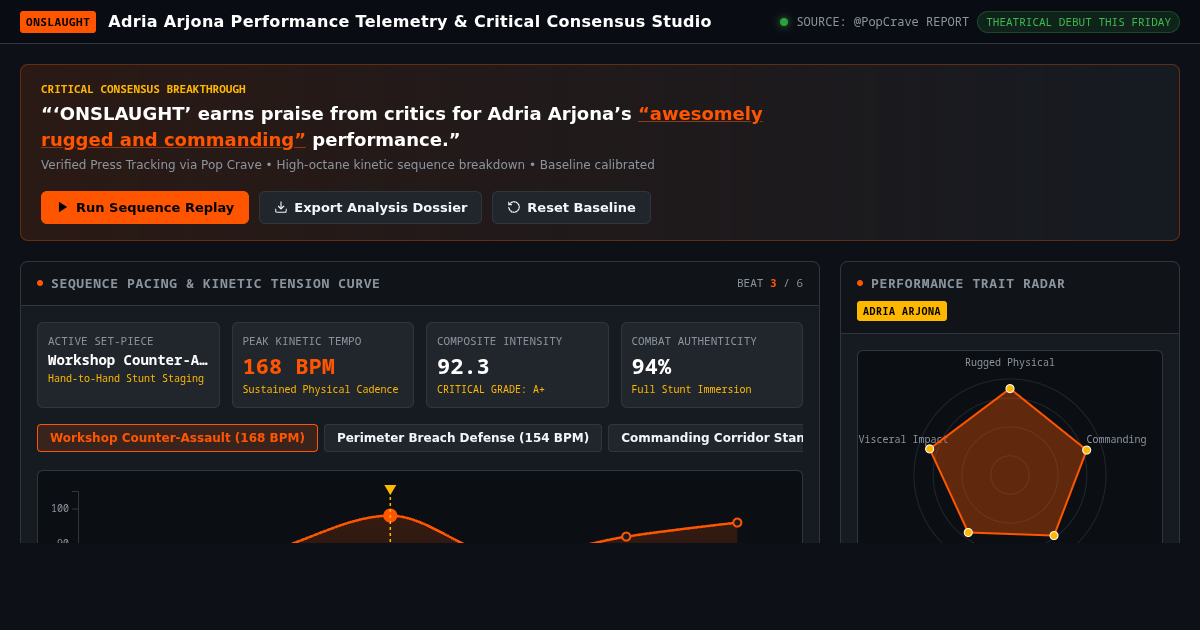1200x630 pixels.
Task: Click the second-to-last data point on the tension curve
Action: click(x=626, y=537)
